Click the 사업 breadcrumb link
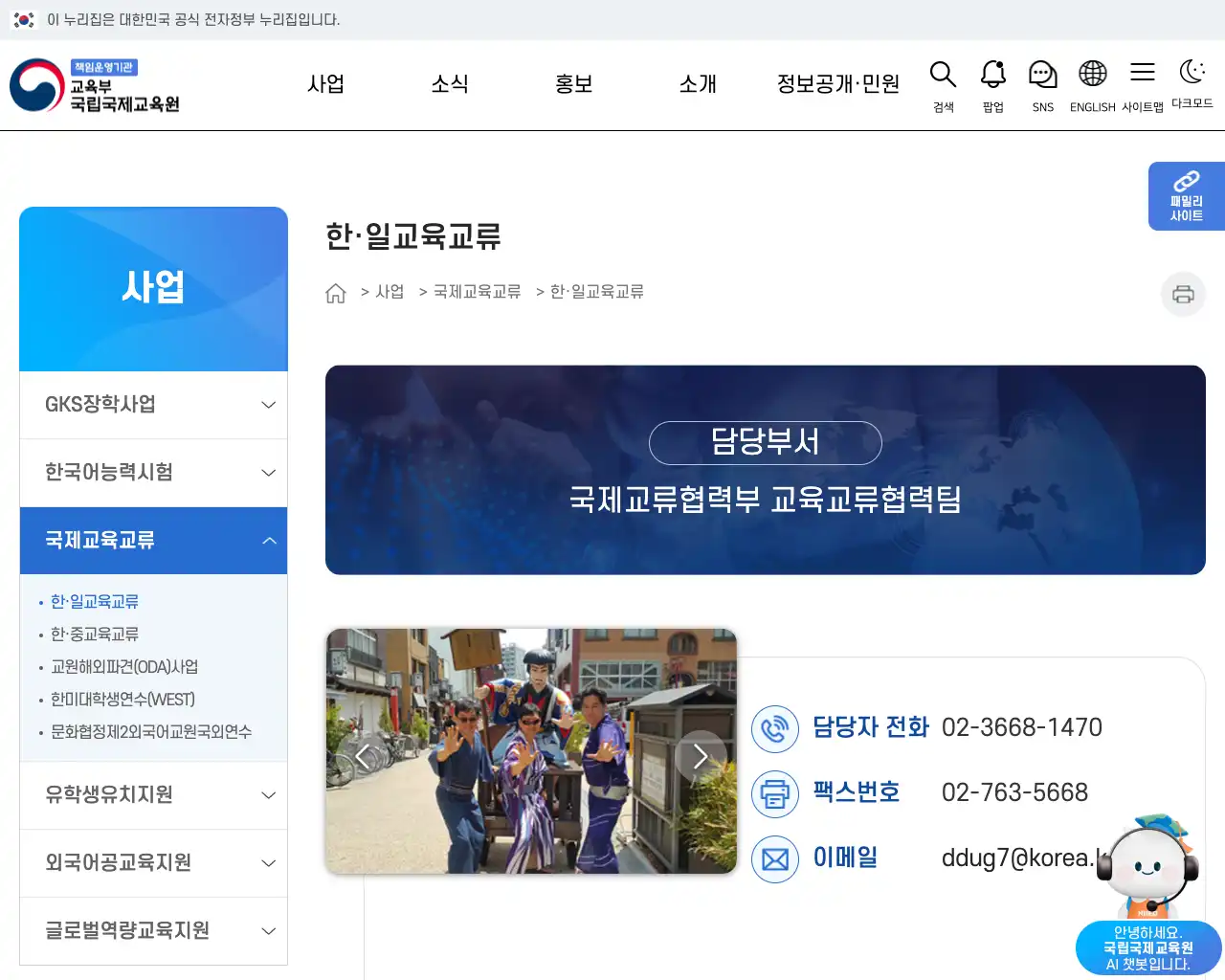 point(390,292)
